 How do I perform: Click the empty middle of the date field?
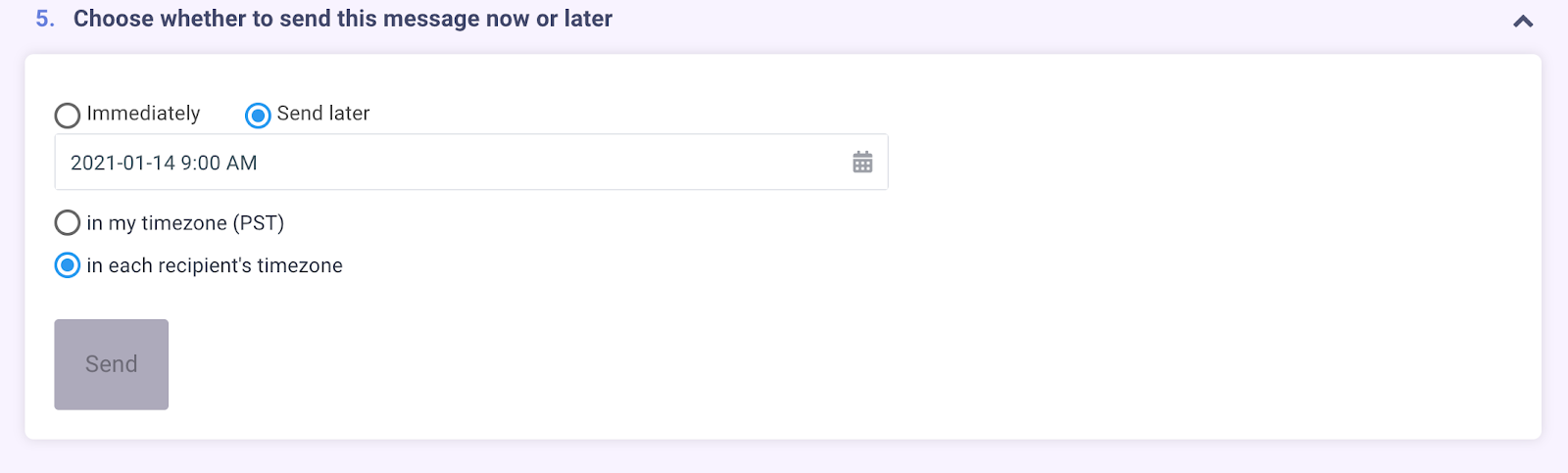coord(549,163)
